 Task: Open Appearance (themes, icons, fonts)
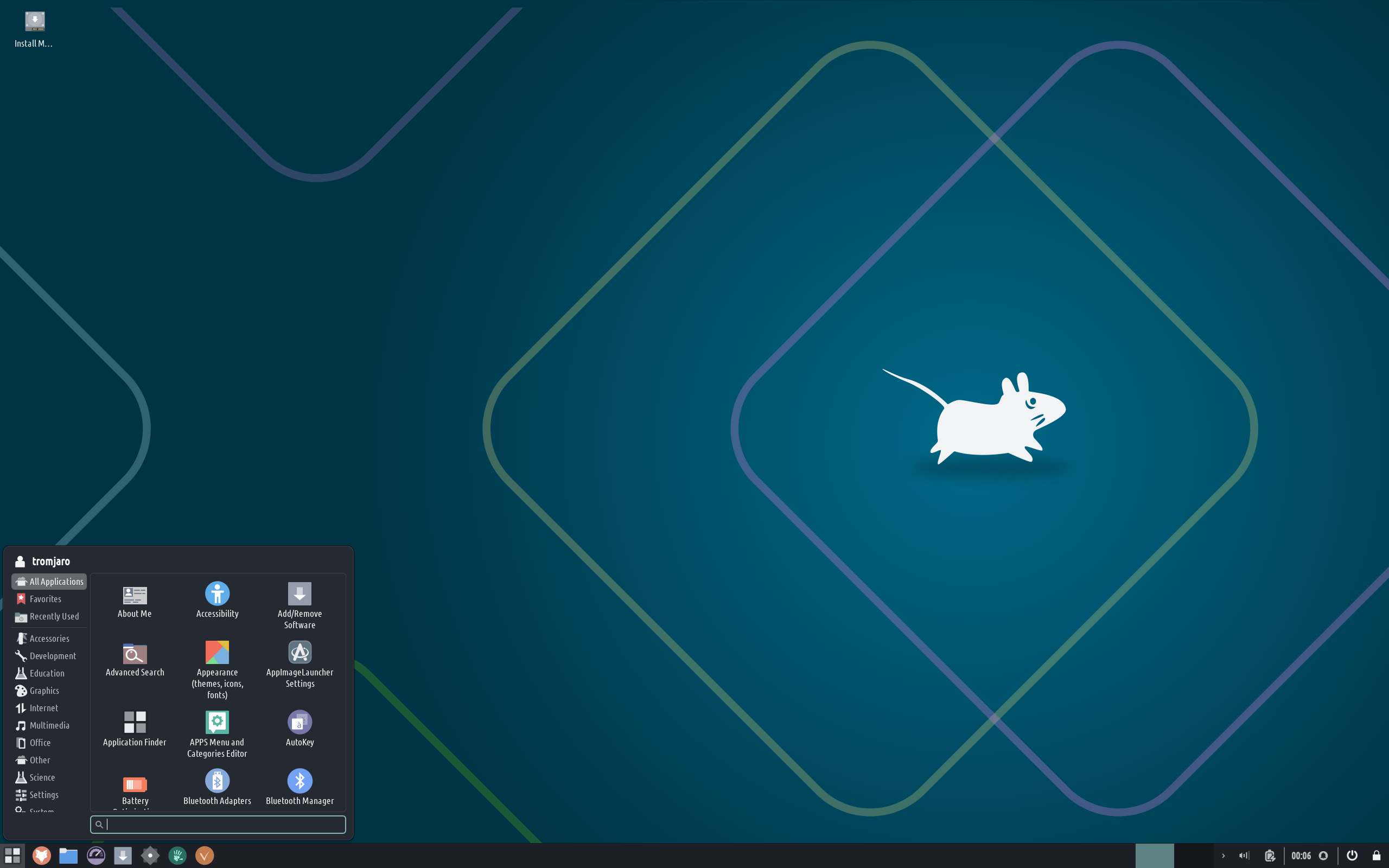tap(217, 670)
